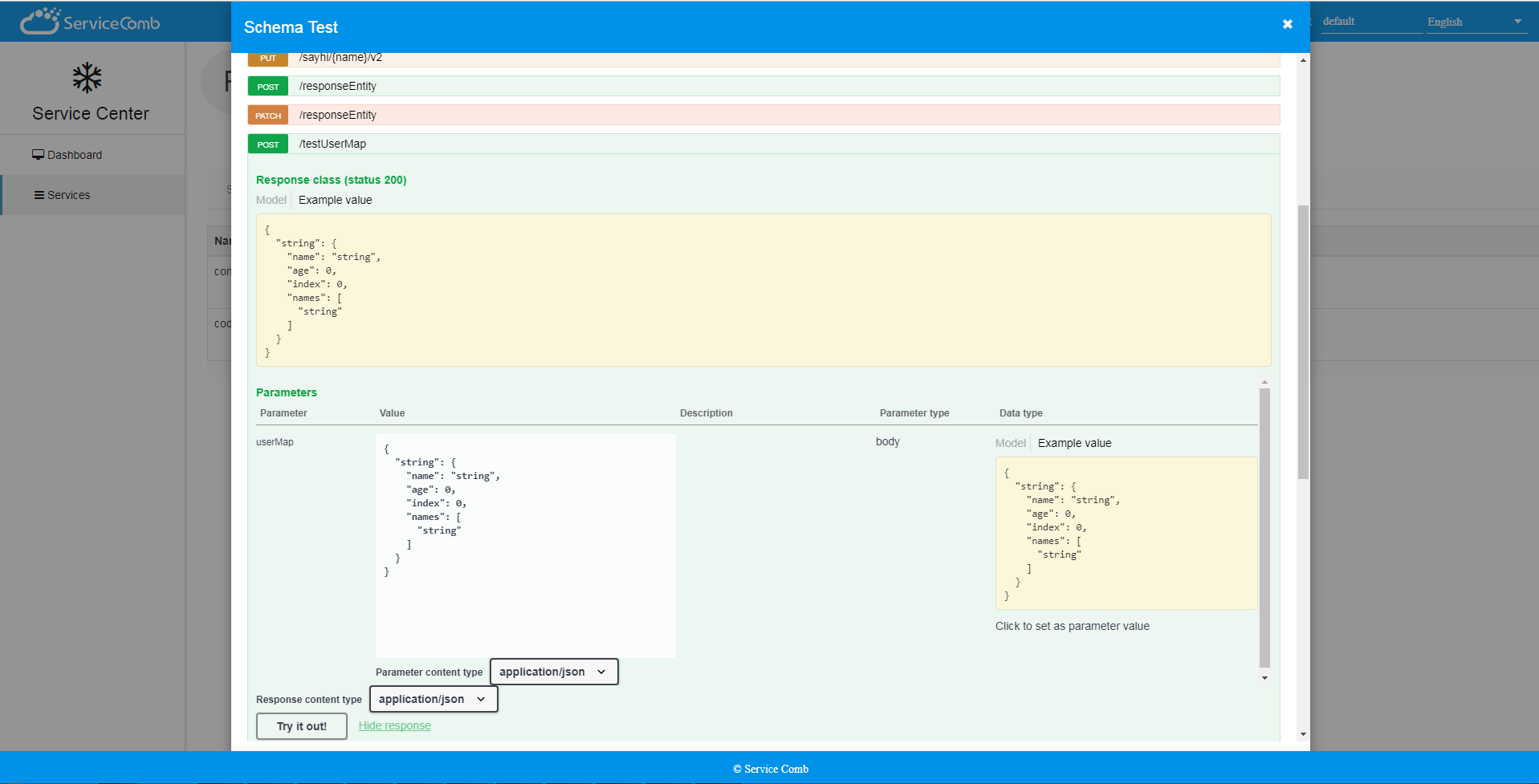Screen dimensions: 1539x784
Task: Click the dialog's vertical scrollbar thumb
Action: pyautogui.click(x=1303, y=341)
